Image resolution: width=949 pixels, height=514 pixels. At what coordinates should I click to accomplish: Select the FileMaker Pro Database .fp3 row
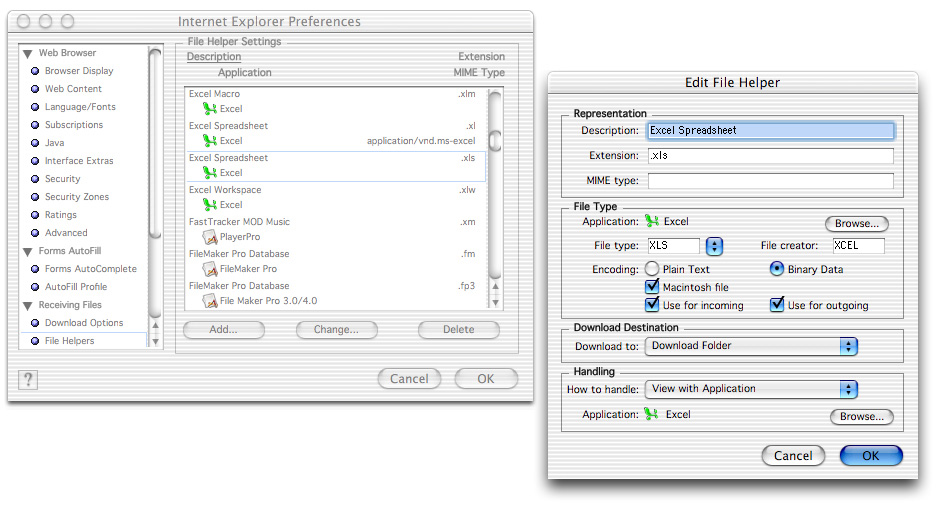pyautogui.click(x=336, y=294)
